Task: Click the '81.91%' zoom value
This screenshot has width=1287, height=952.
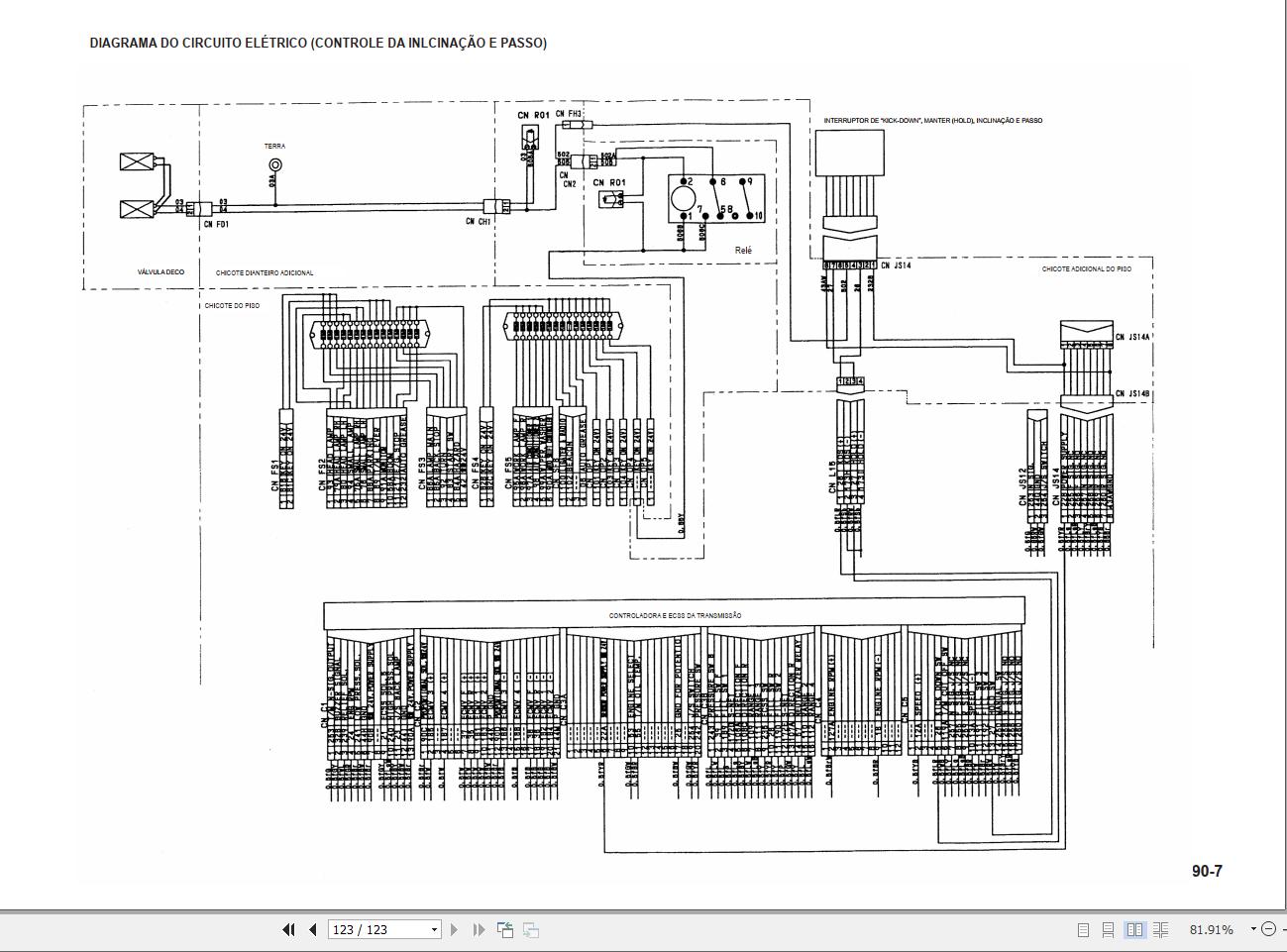Action: coord(1212,929)
